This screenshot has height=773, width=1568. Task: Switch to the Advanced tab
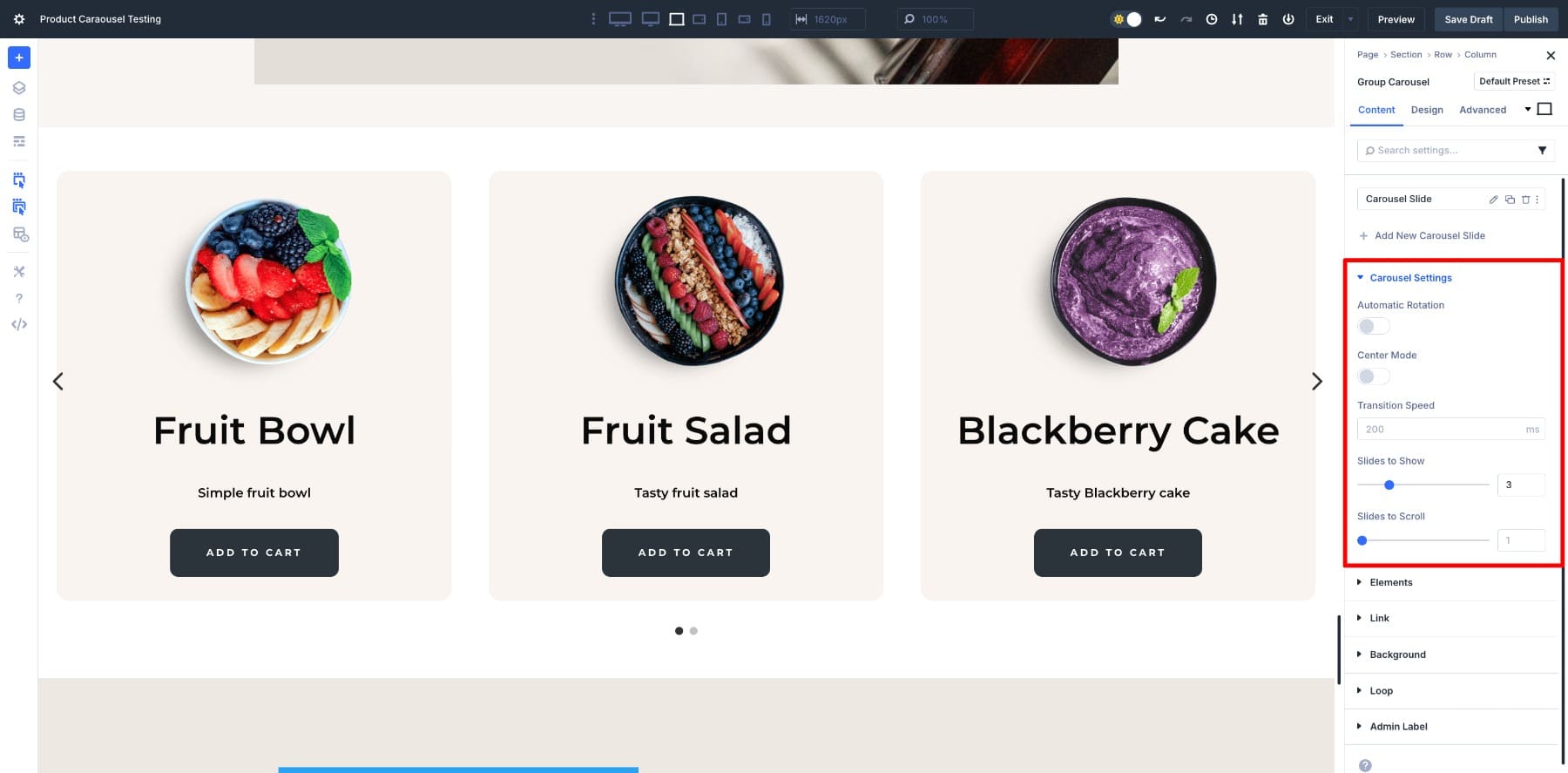coord(1483,110)
